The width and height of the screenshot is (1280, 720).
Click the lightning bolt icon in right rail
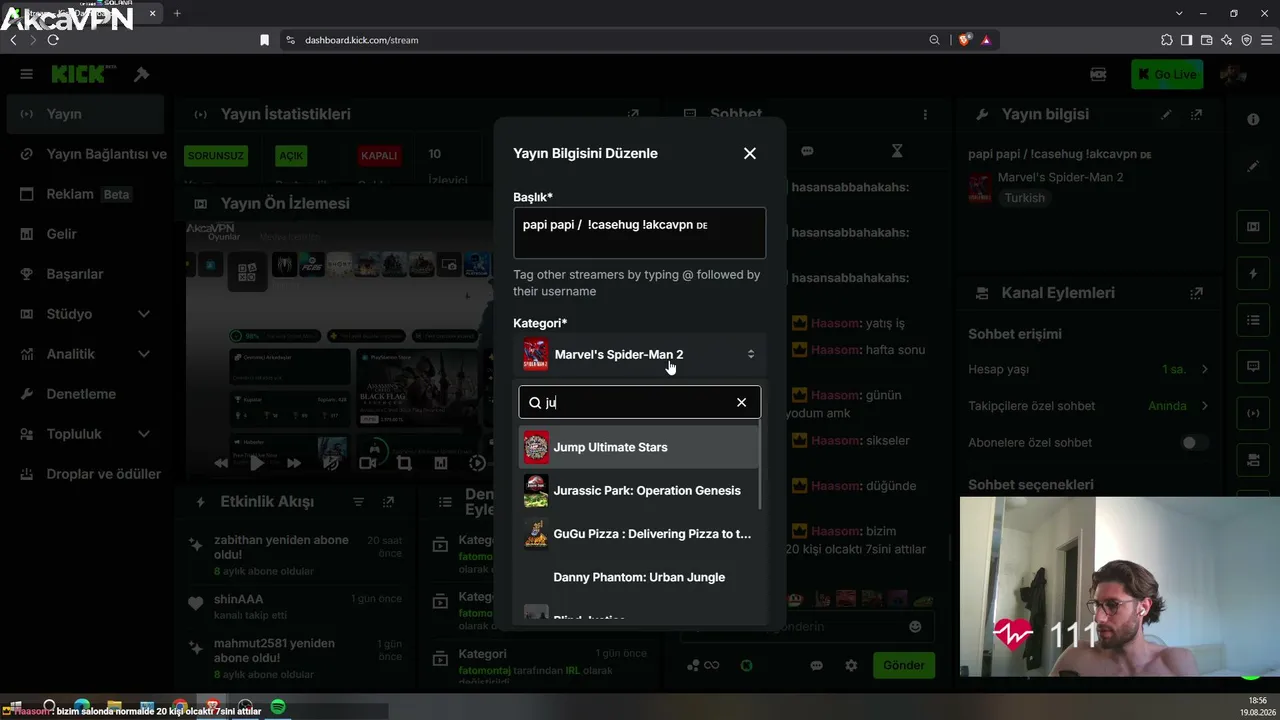point(1253,273)
